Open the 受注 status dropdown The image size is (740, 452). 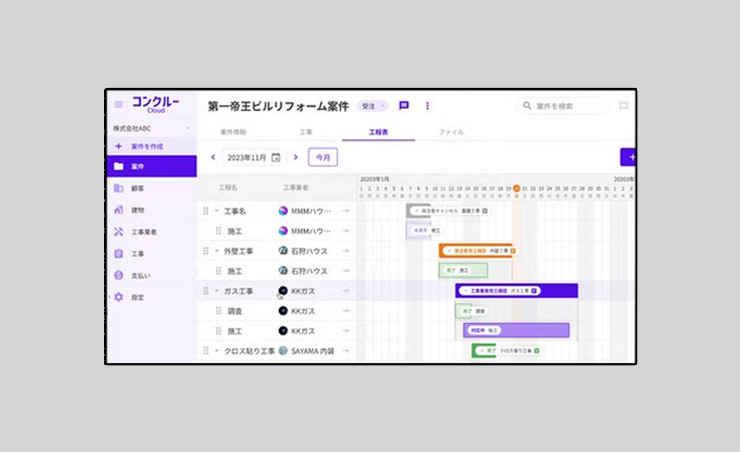[x=373, y=105]
